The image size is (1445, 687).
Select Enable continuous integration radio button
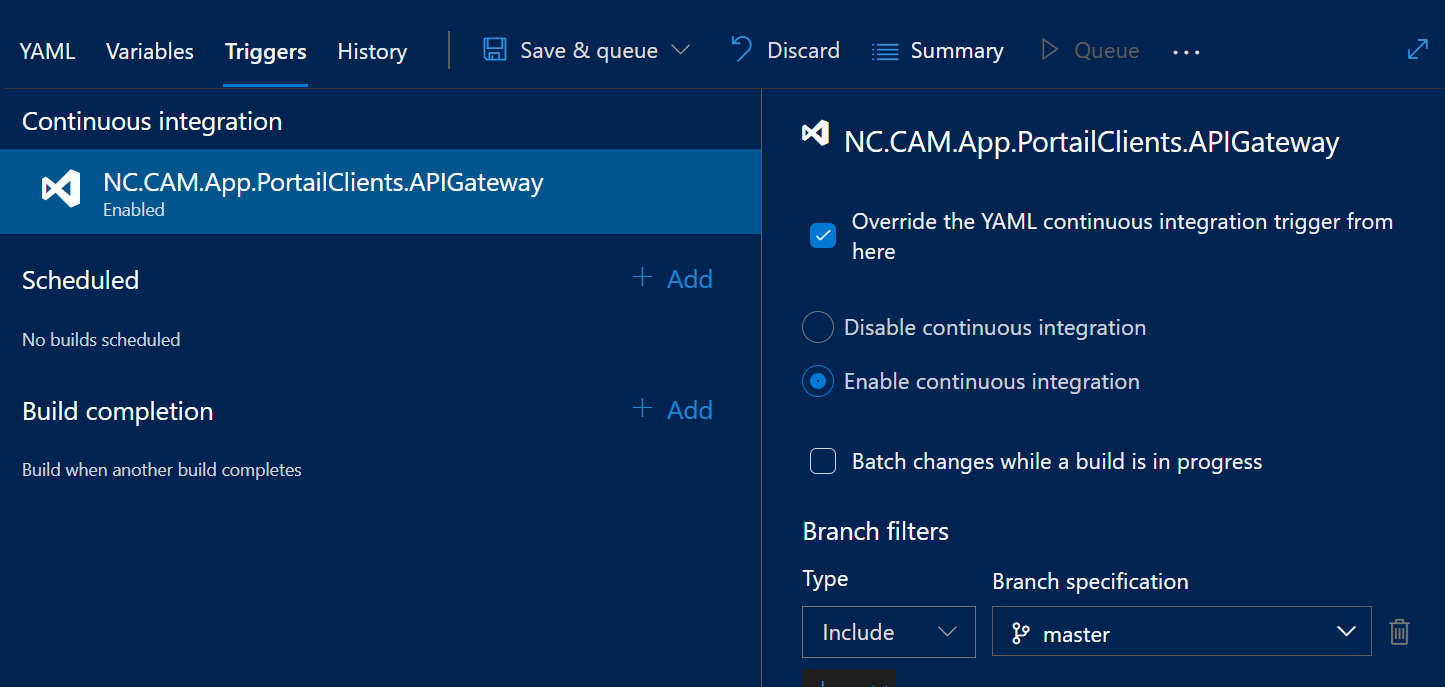818,382
